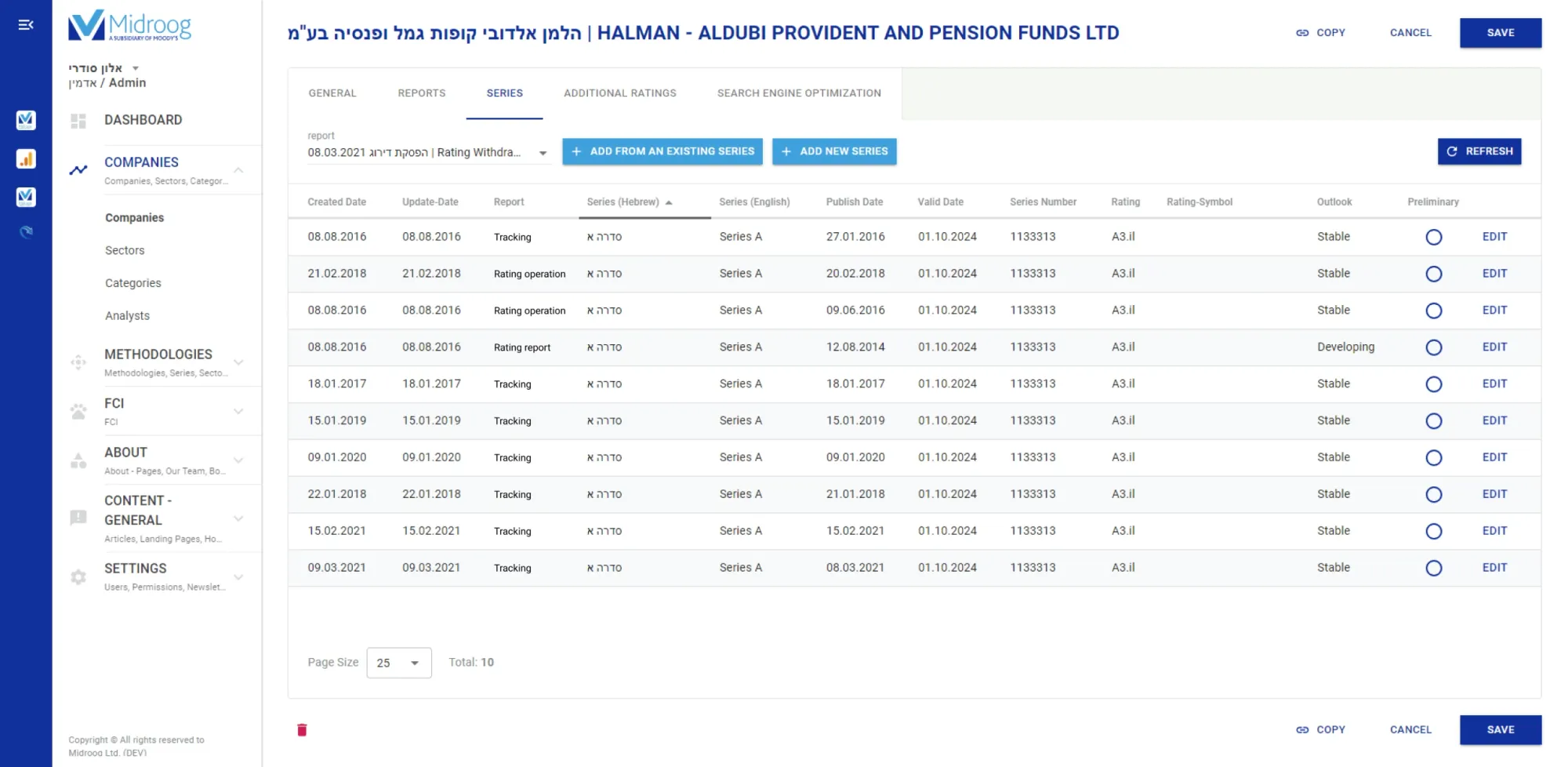The width and height of the screenshot is (1568, 767).
Task: Click the bottom Copy link button
Action: click(x=1320, y=730)
